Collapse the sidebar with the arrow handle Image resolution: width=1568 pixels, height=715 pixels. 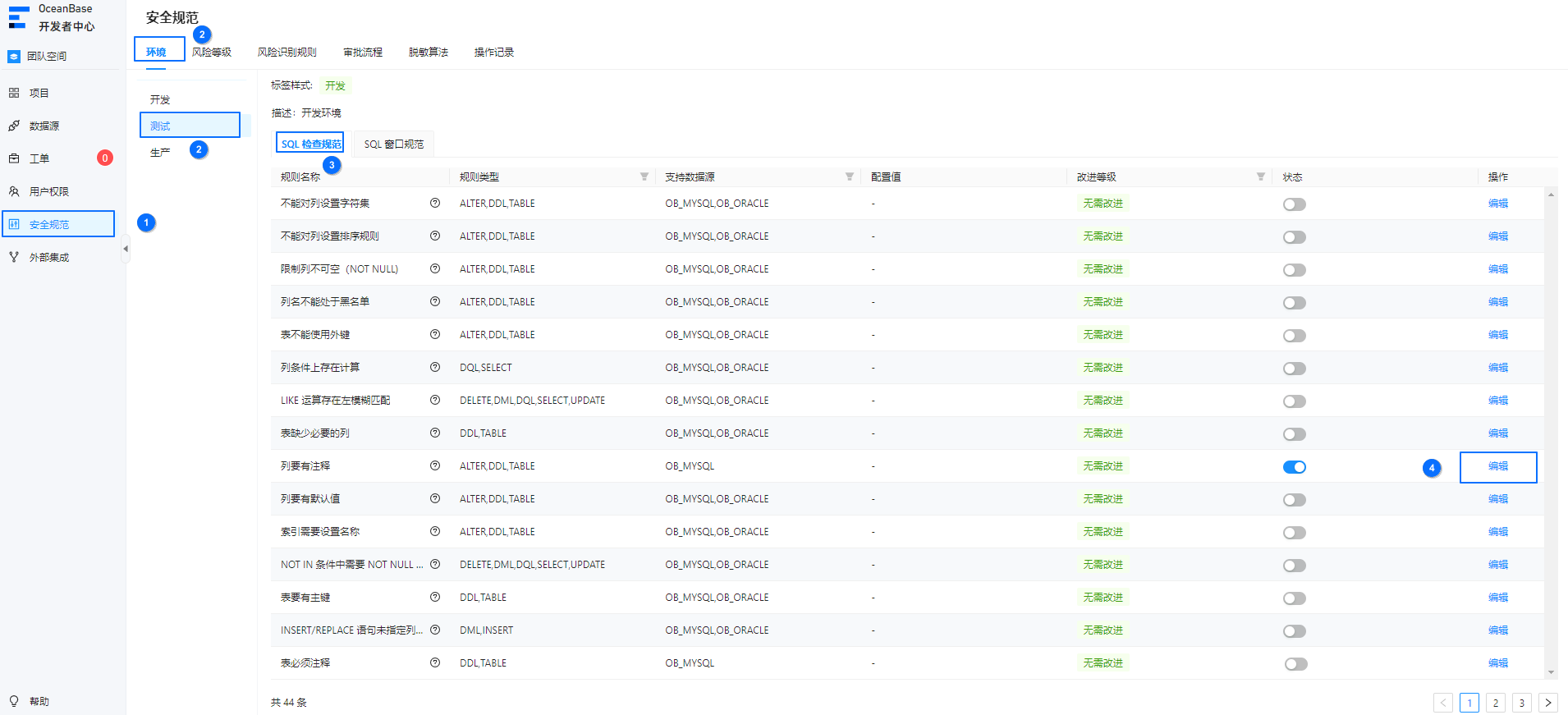coord(126,248)
